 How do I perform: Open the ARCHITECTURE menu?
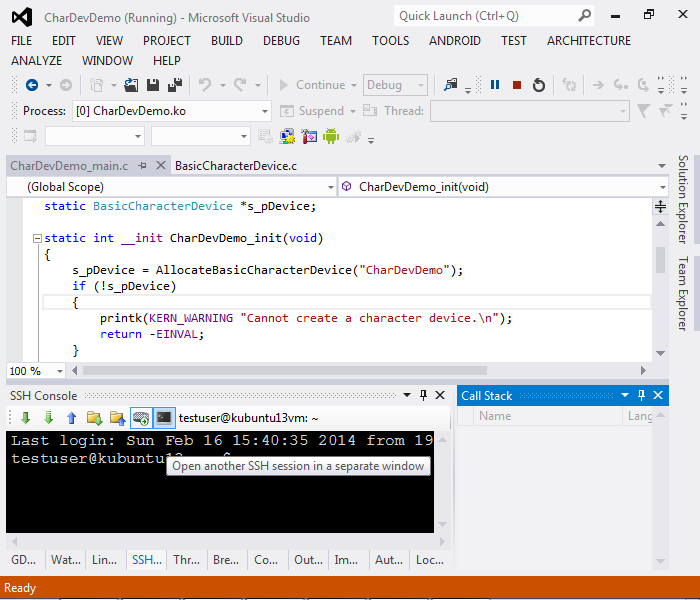(589, 41)
